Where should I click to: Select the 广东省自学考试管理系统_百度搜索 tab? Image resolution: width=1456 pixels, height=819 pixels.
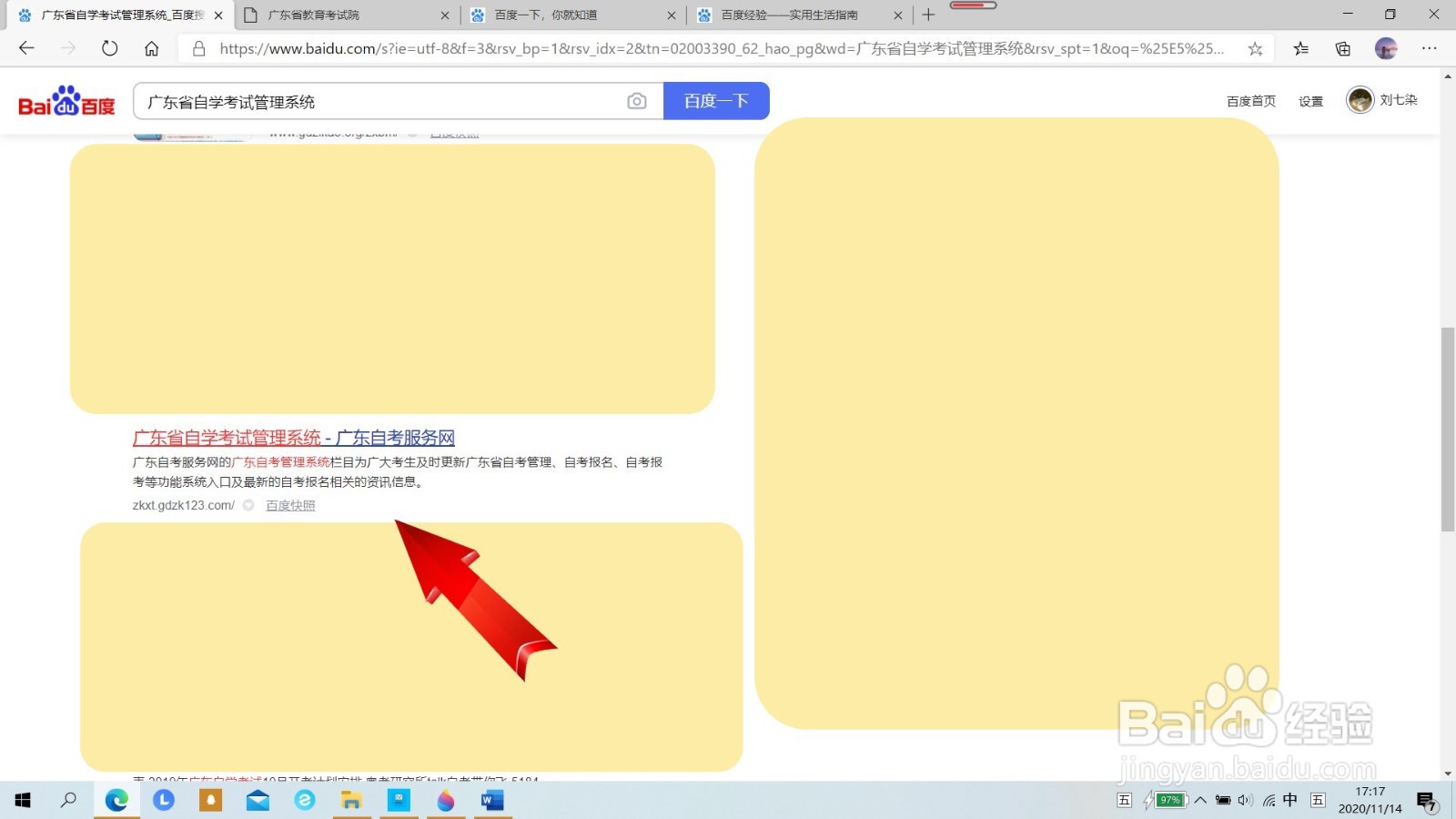[x=118, y=15]
